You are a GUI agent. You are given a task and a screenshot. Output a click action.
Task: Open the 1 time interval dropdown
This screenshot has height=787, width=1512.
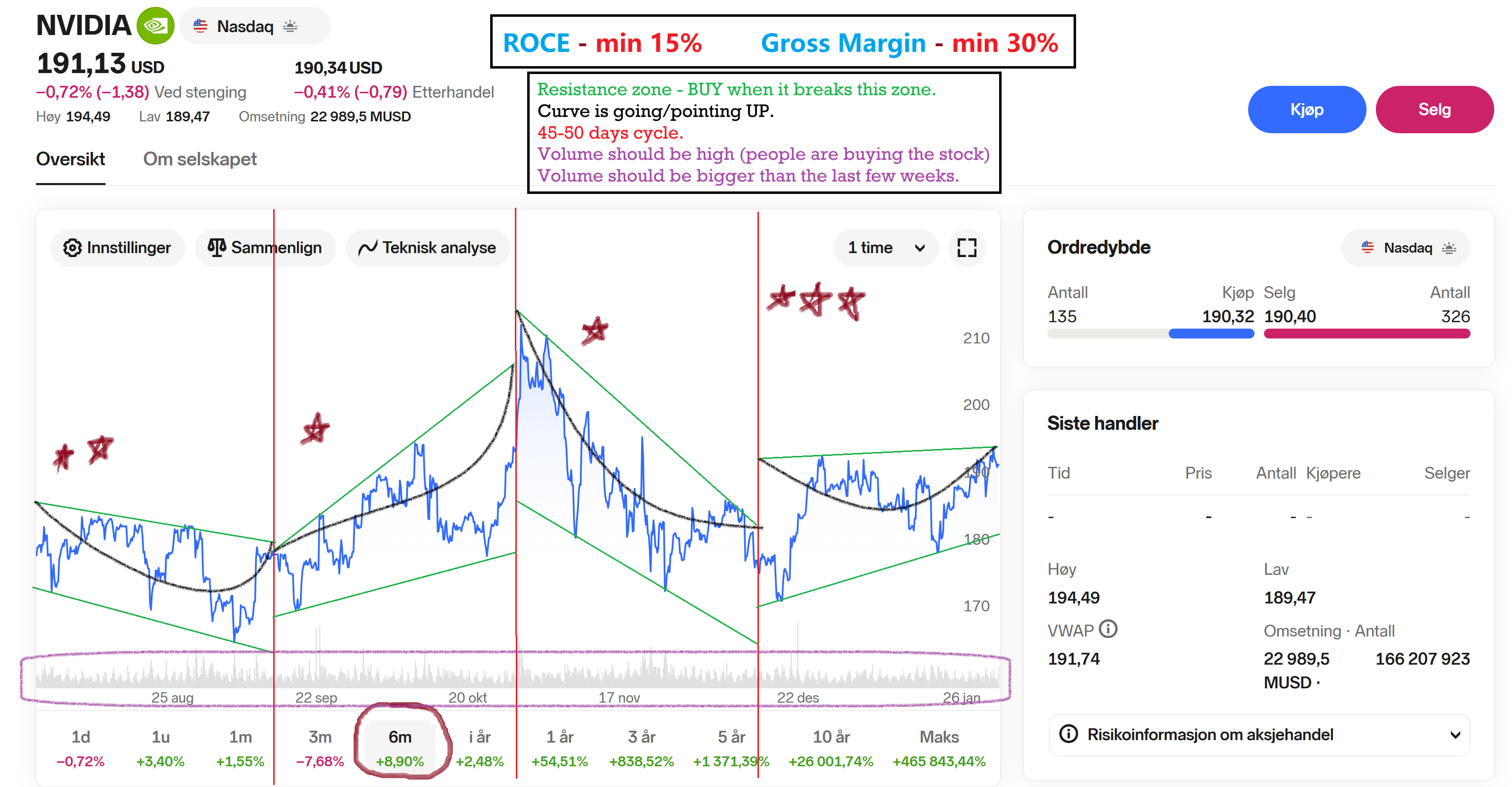click(x=885, y=248)
